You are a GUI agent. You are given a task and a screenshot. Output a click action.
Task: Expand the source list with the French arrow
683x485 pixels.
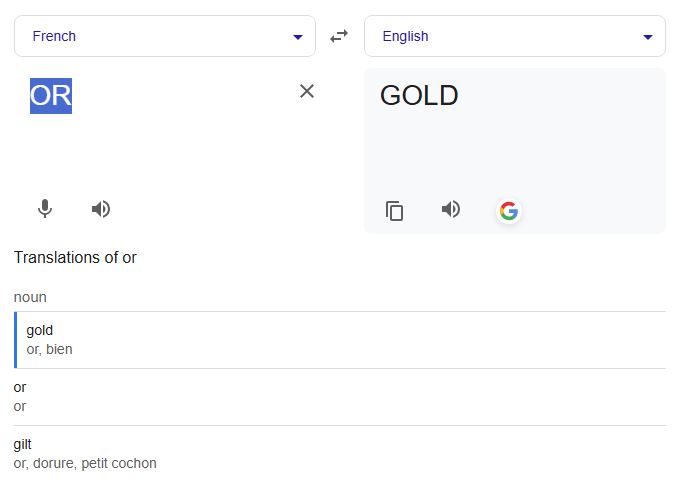coord(297,37)
